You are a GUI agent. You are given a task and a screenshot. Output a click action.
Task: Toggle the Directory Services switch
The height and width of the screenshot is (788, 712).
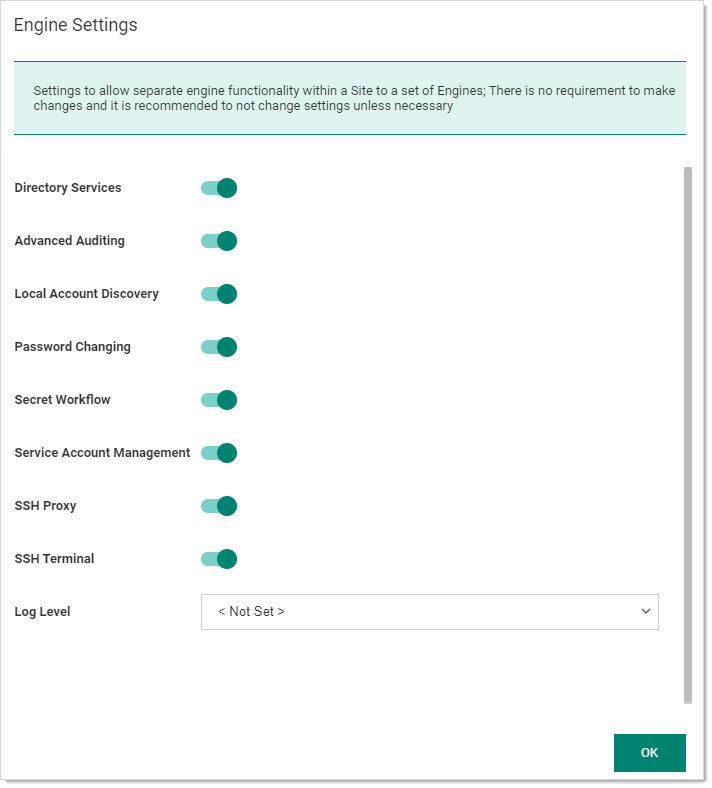click(x=219, y=188)
